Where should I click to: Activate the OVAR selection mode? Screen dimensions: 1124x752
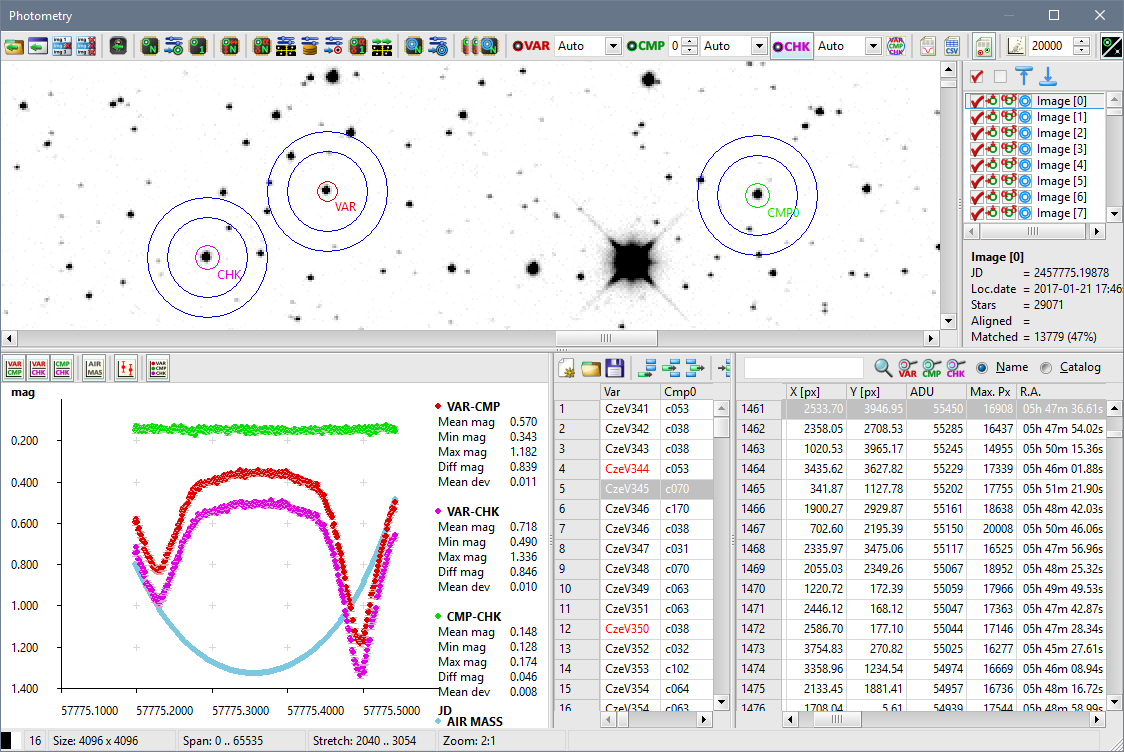click(531, 45)
